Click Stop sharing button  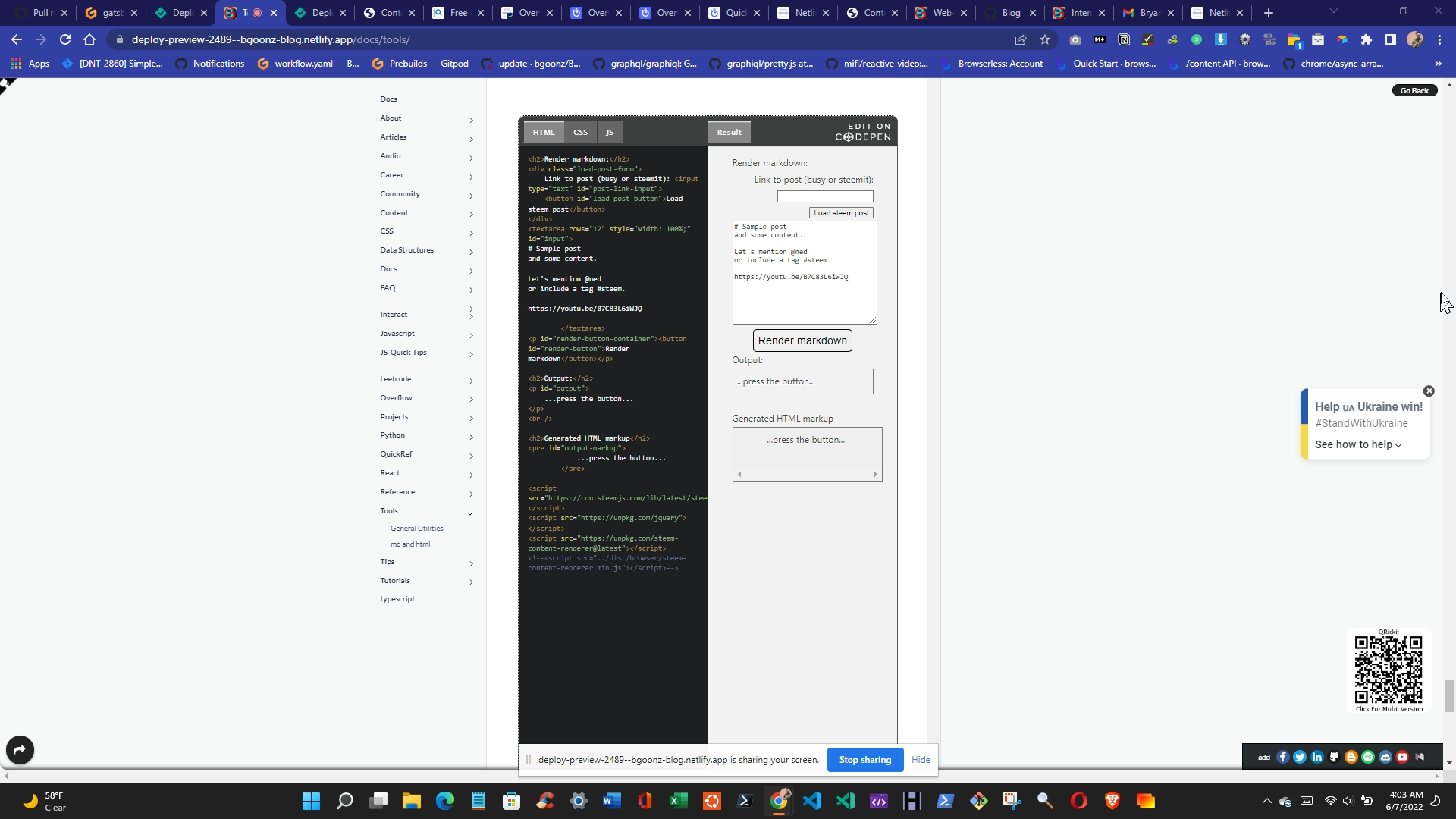[865, 760]
